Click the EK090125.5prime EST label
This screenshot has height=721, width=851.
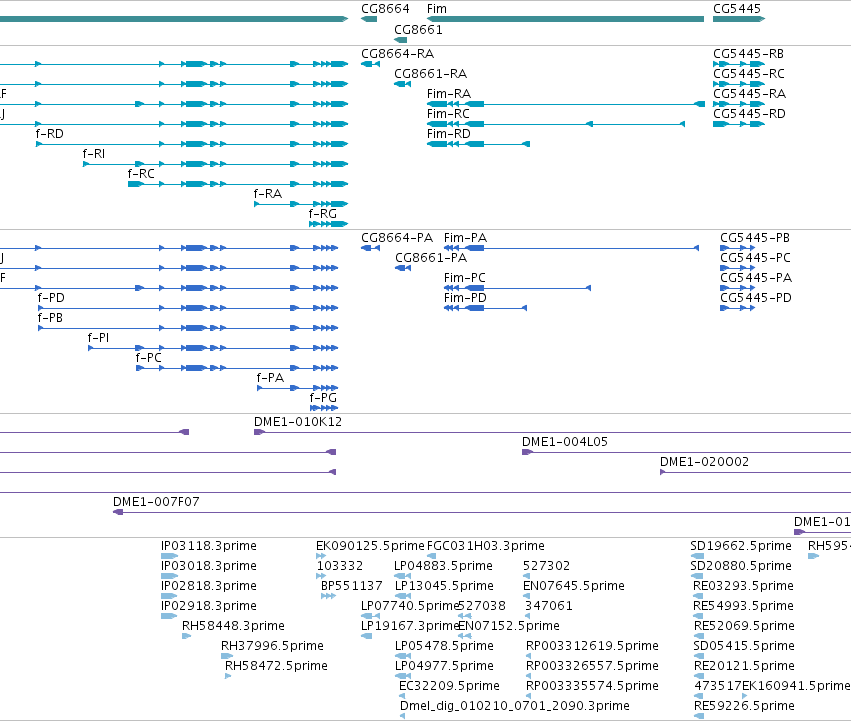point(370,546)
